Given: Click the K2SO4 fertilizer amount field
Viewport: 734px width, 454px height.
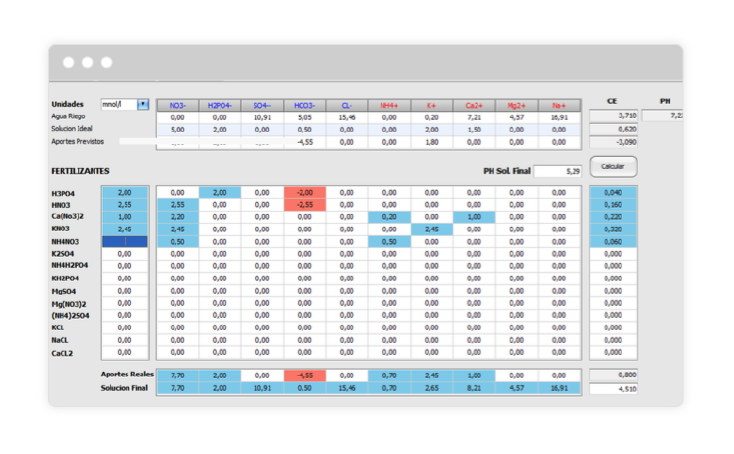Looking at the screenshot, I should 125,254.
